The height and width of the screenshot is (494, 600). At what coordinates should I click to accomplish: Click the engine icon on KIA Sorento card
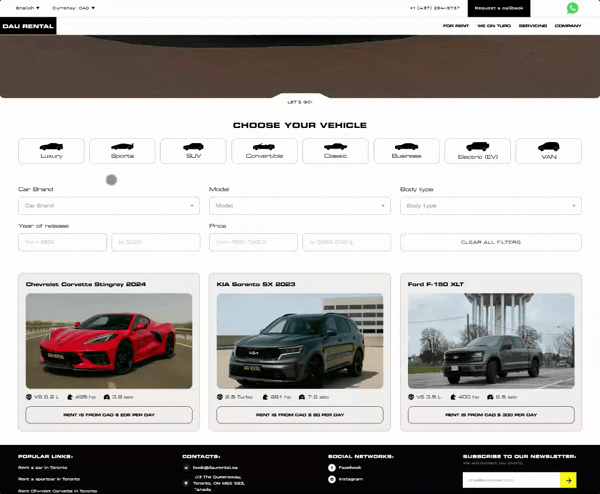(x=220, y=397)
